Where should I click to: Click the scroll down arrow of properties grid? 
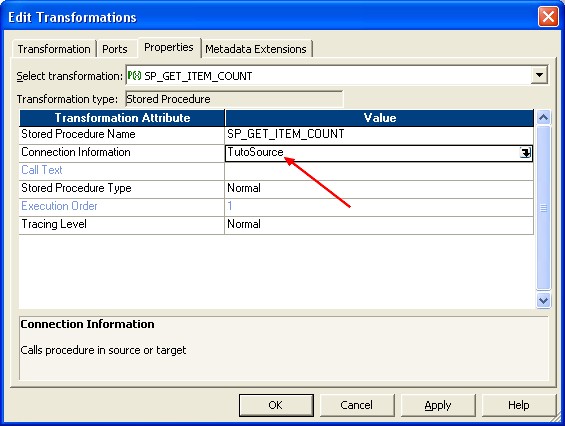point(543,300)
